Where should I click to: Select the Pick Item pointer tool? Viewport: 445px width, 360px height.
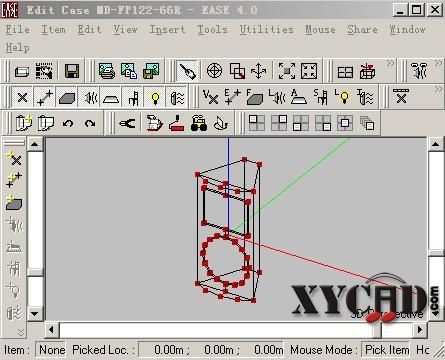(x=188, y=71)
